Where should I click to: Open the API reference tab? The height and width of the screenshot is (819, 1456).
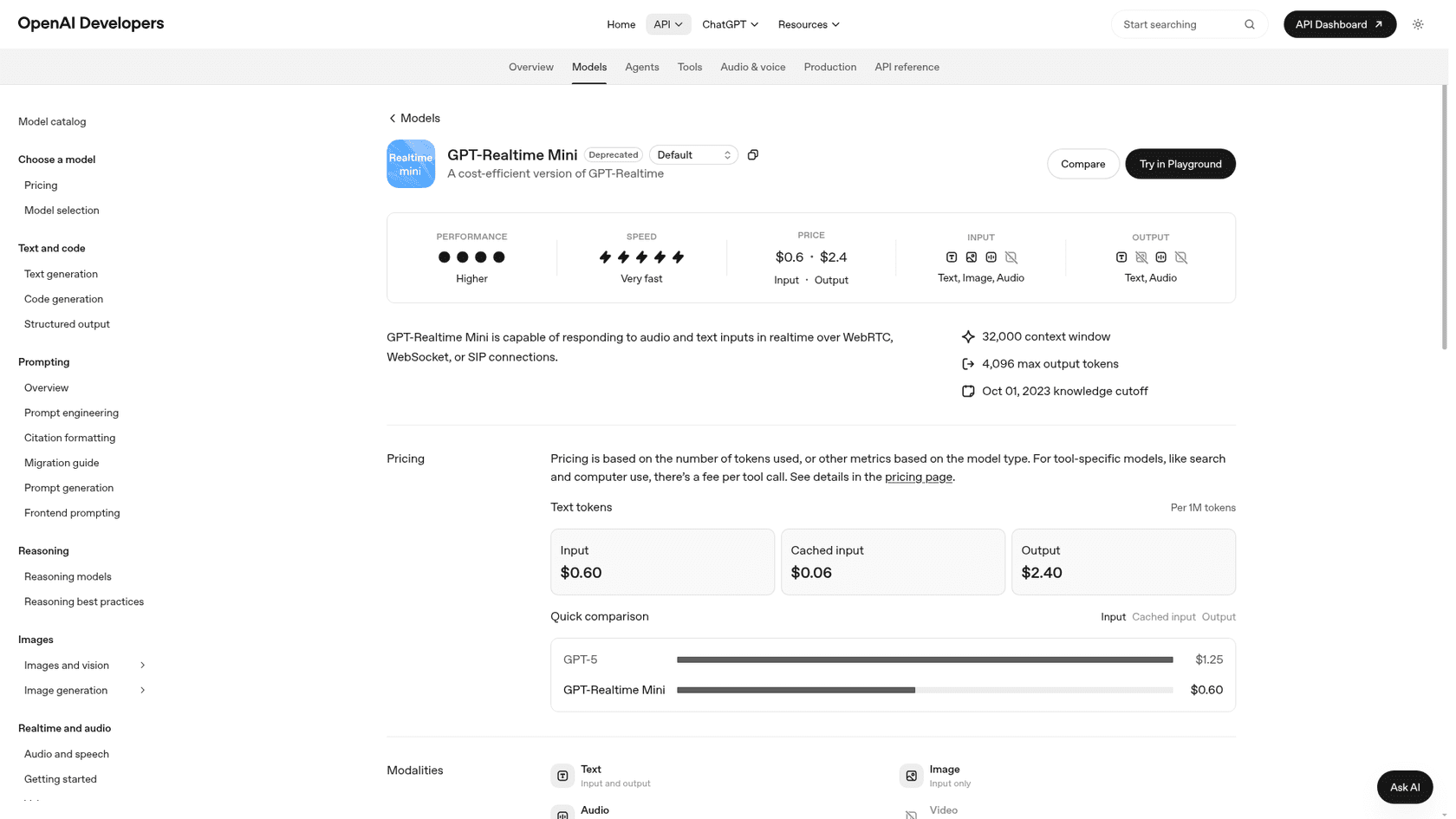(907, 67)
